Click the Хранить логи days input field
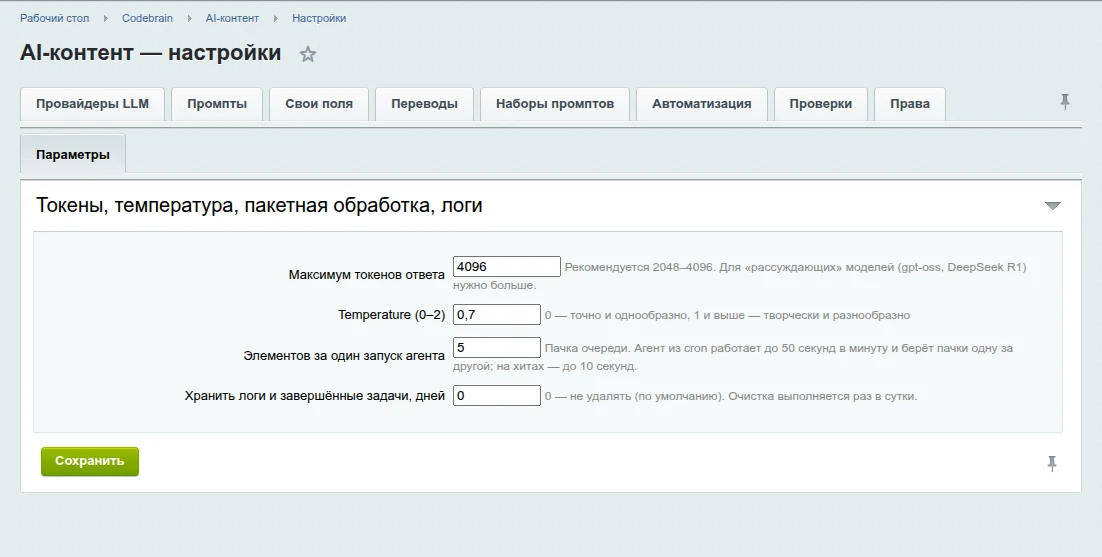The image size is (1102, 557). (497, 395)
